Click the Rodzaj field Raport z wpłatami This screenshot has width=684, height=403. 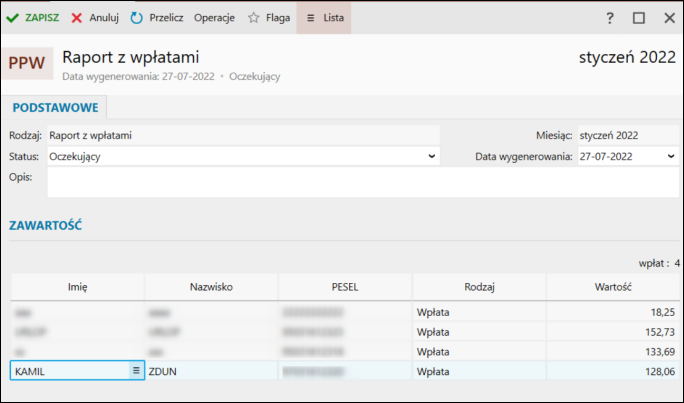243,135
